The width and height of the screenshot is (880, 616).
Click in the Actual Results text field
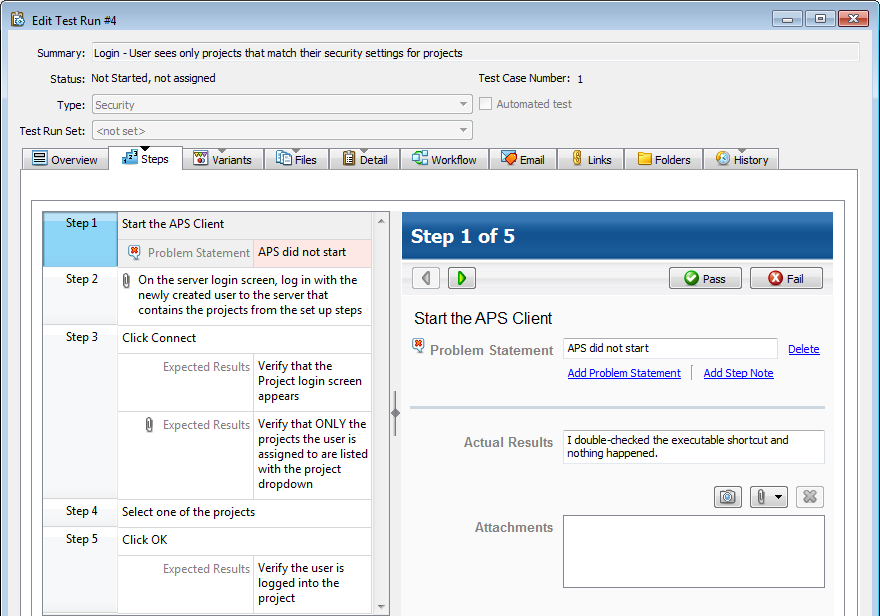(x=693, y=446)
